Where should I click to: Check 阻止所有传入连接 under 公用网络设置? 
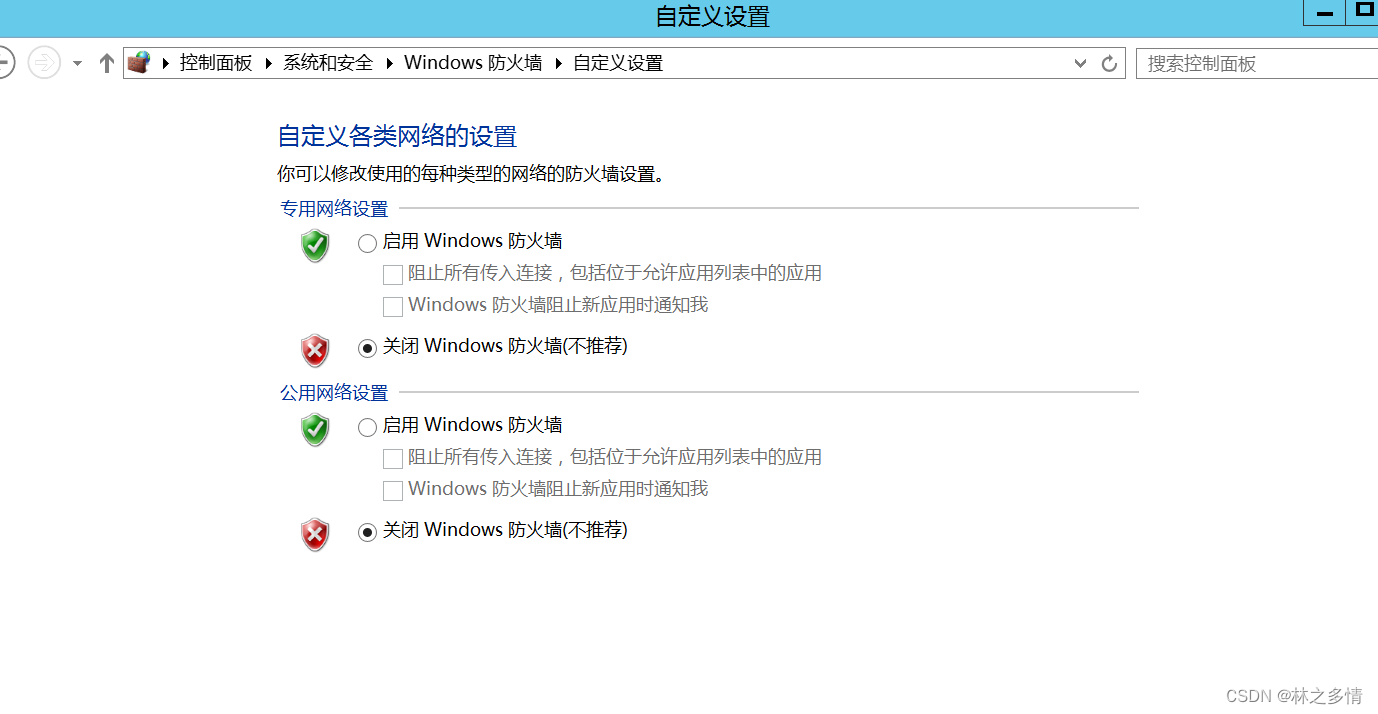393,459
